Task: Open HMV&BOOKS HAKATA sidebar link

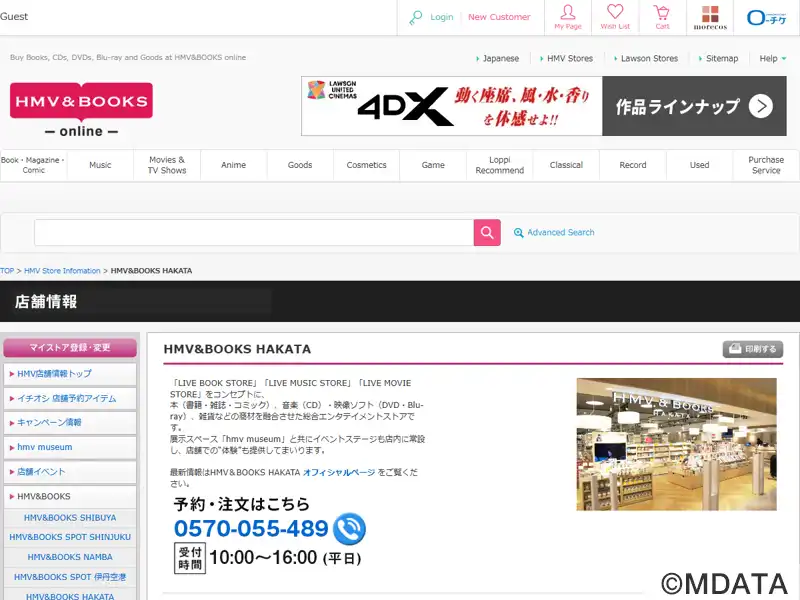Action: pyautogui.click(x=70, y=596)
